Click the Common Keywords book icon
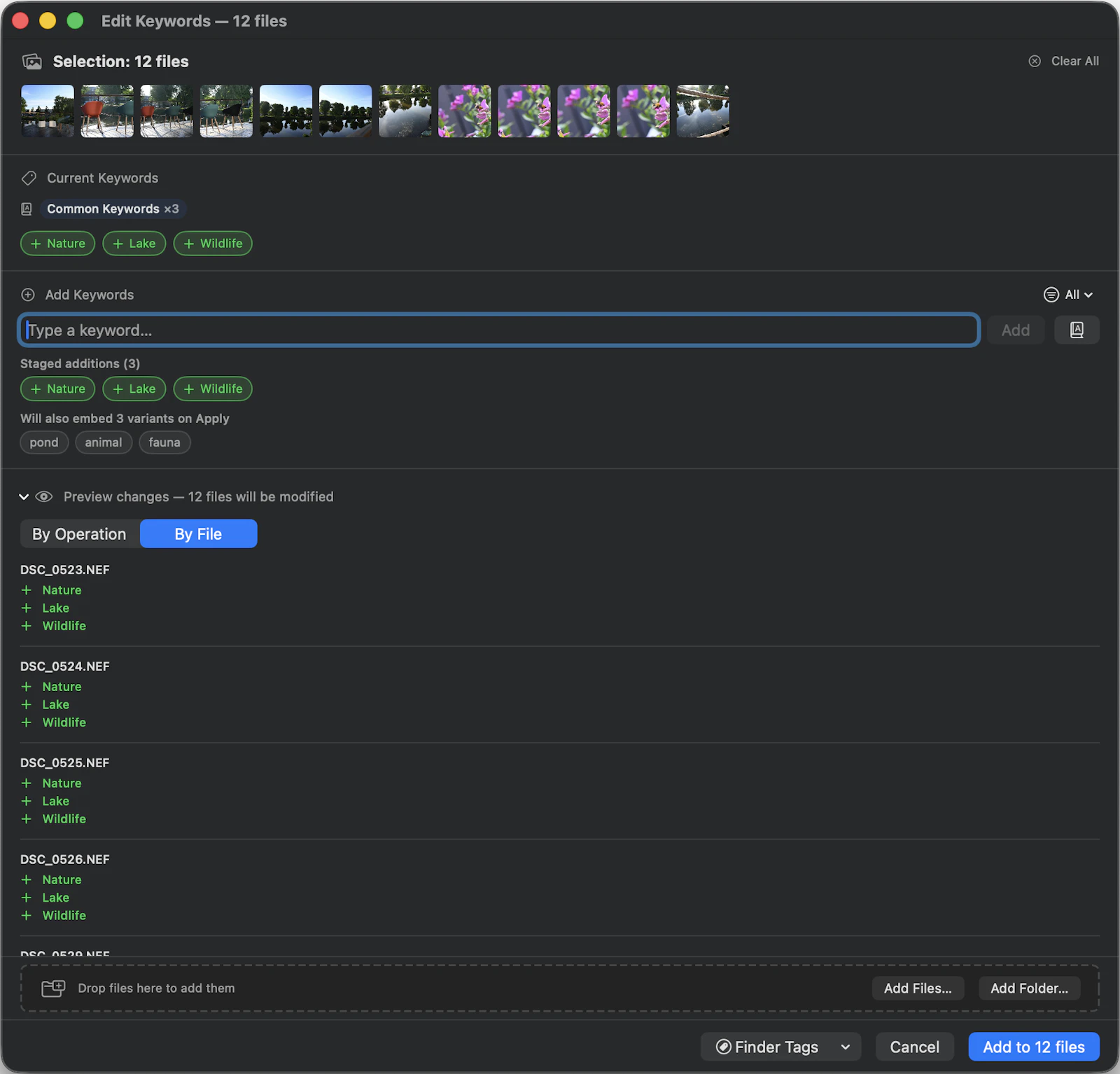Viewport: 1120px width, 1074px height. (x=27, y=209)
